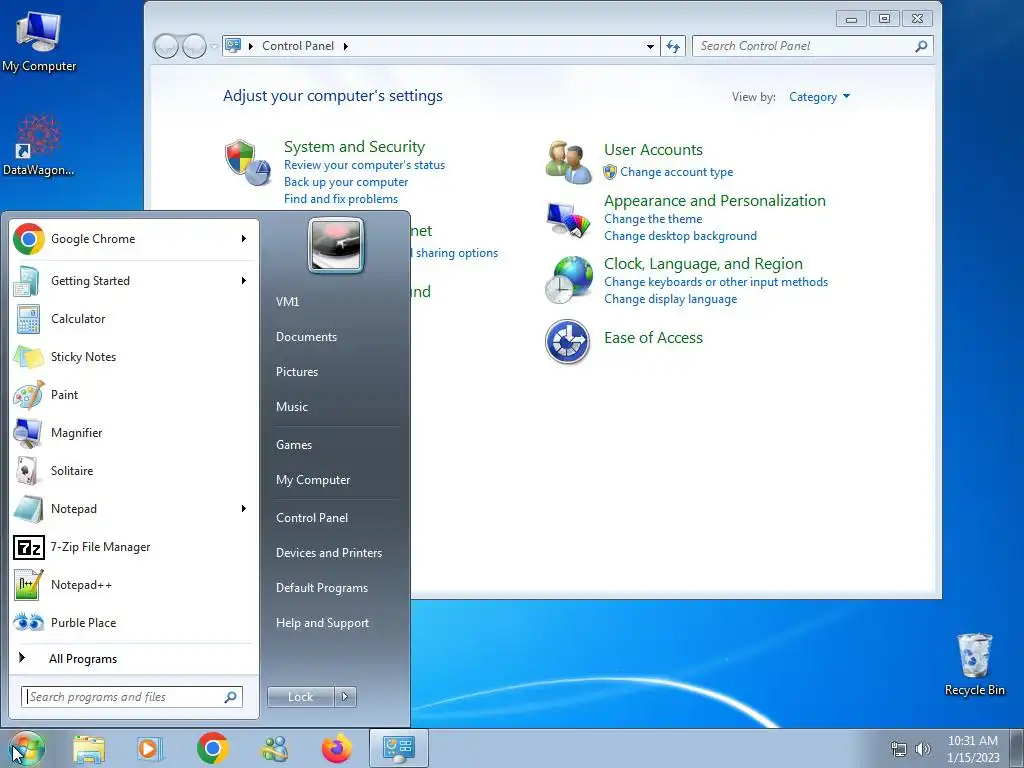
Task: Launch 7-Zip File Manager
Action: [x=133, y=547]
